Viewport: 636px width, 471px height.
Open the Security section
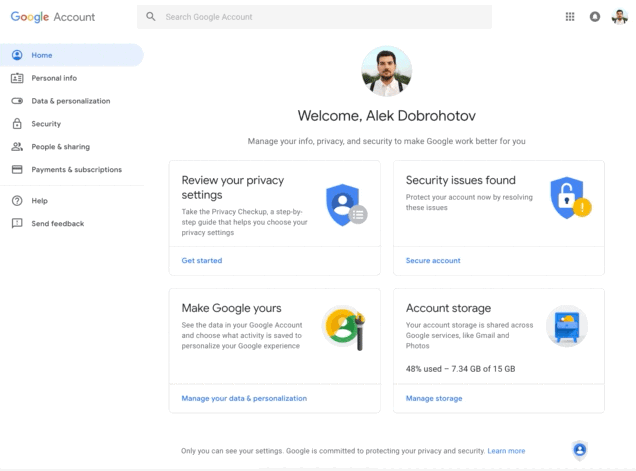[x=72, y=123]
